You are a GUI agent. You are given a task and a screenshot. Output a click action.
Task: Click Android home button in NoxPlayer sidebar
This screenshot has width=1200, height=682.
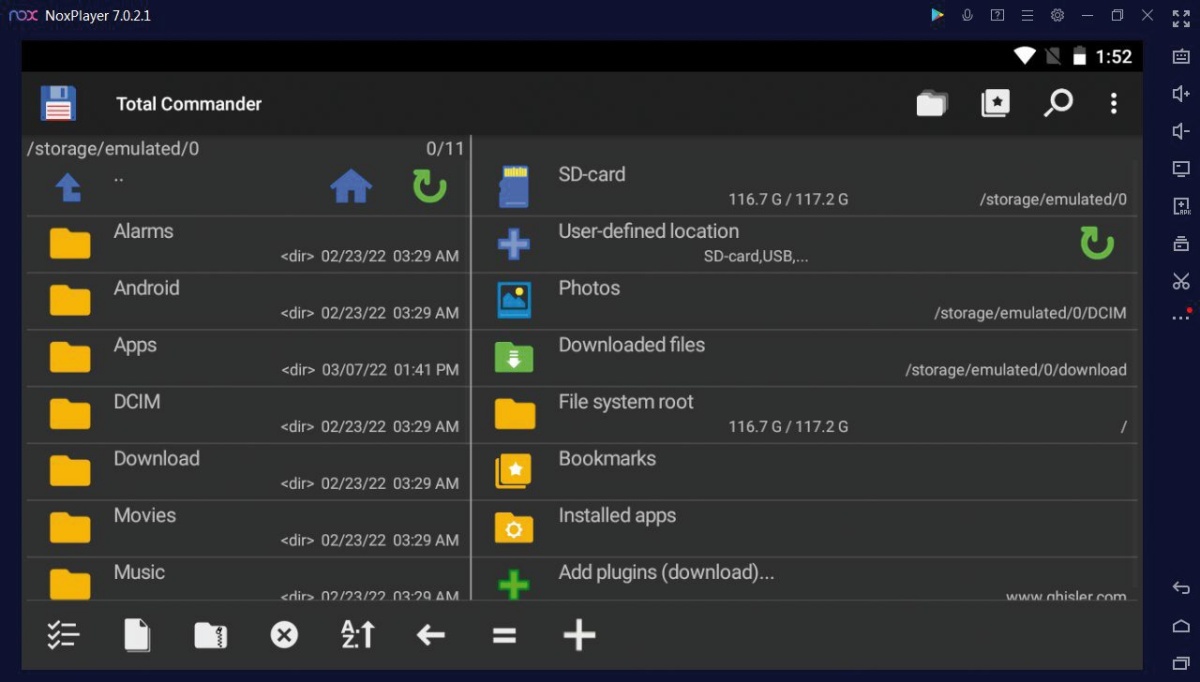1181,626
